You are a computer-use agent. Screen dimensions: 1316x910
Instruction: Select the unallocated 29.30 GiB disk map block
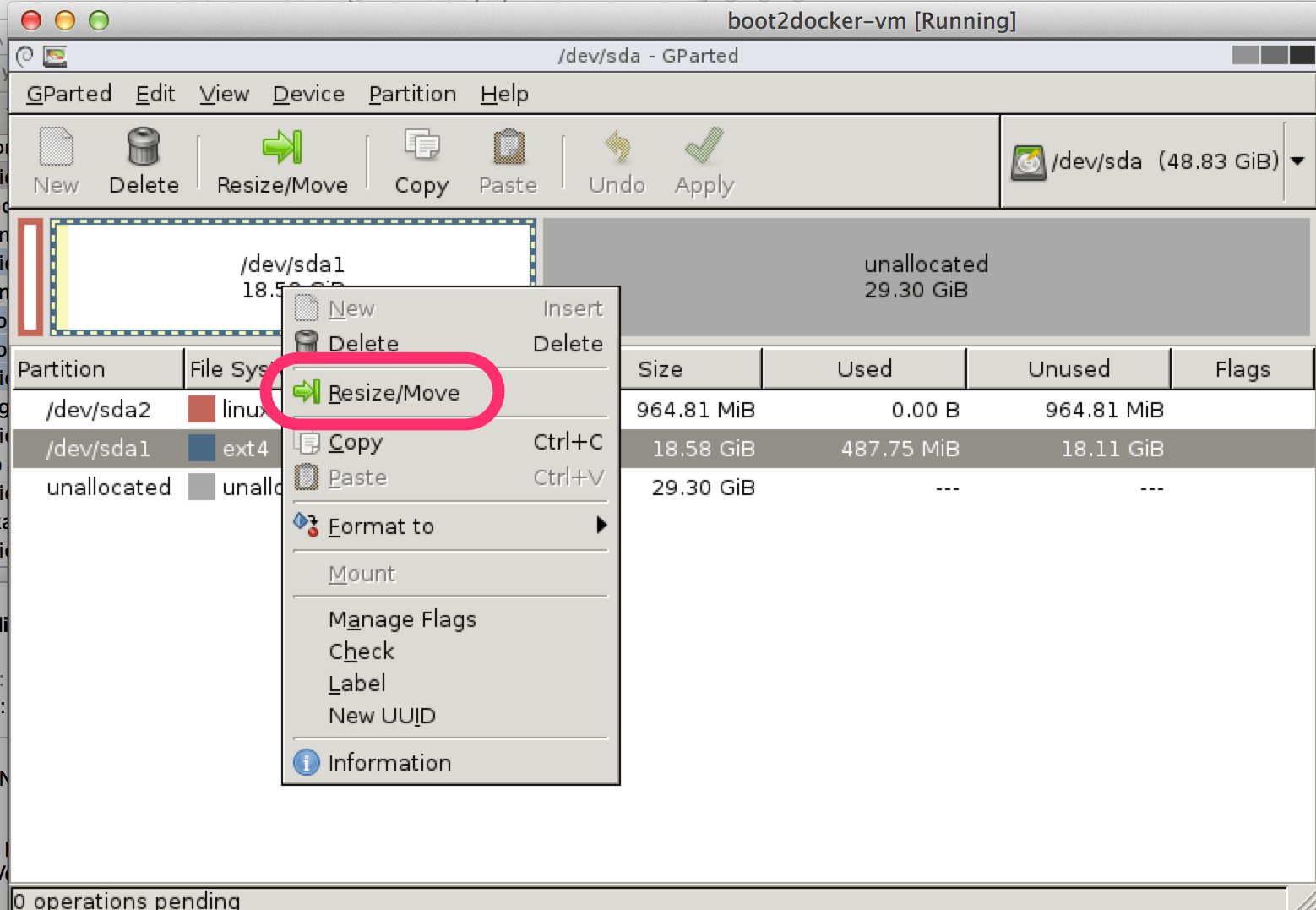(926, 277)
